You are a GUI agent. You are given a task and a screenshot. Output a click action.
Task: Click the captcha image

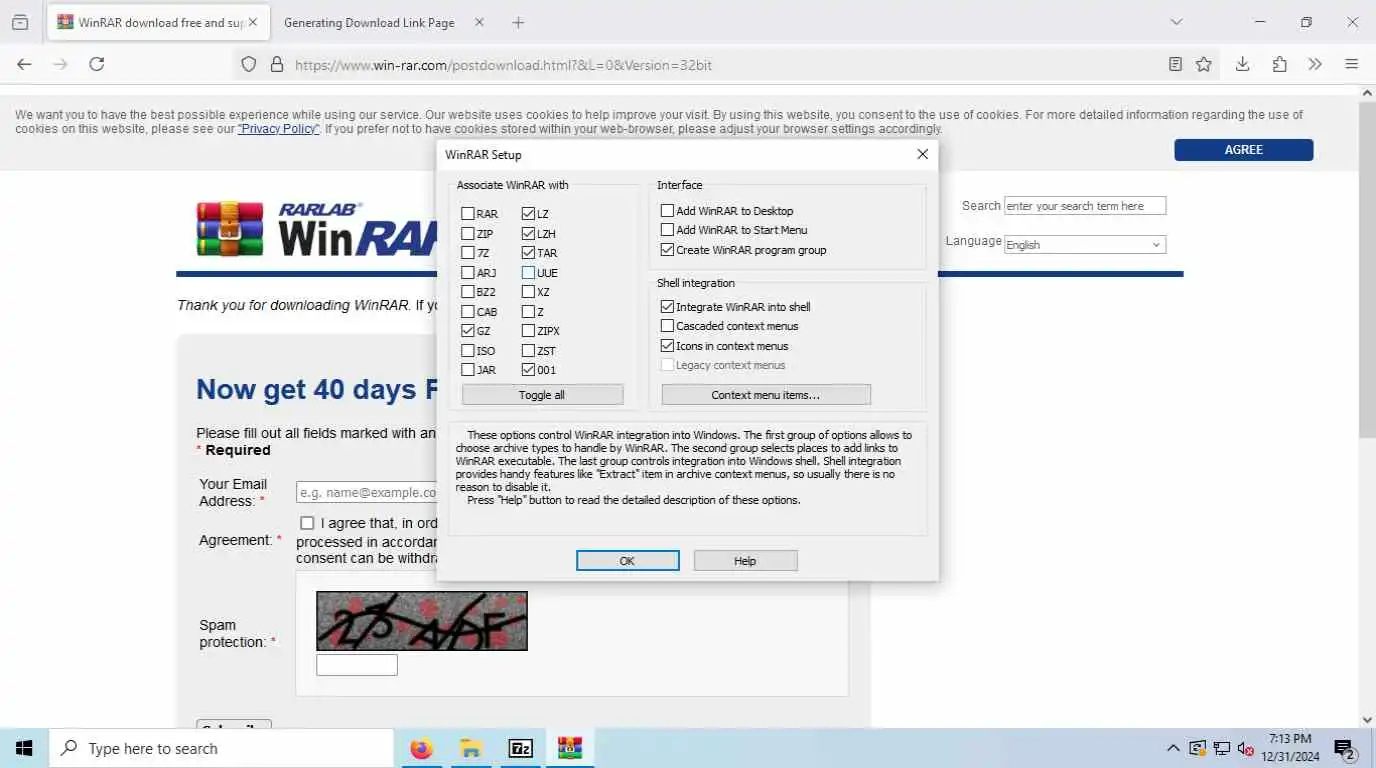(422, 621)
